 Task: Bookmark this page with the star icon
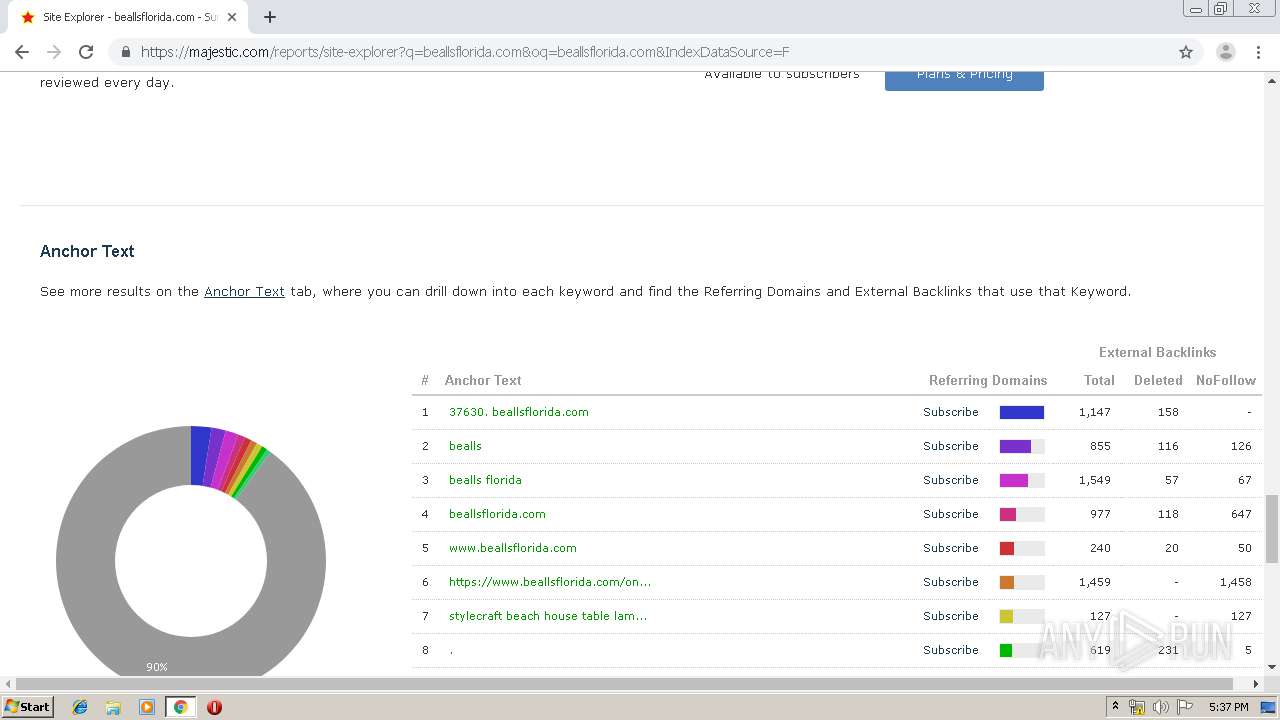point(1186,52)
